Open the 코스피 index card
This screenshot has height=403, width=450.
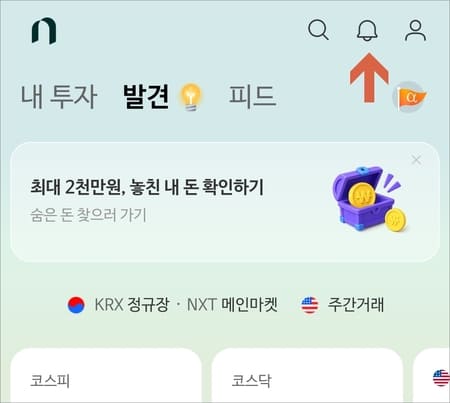coord(106,375)
